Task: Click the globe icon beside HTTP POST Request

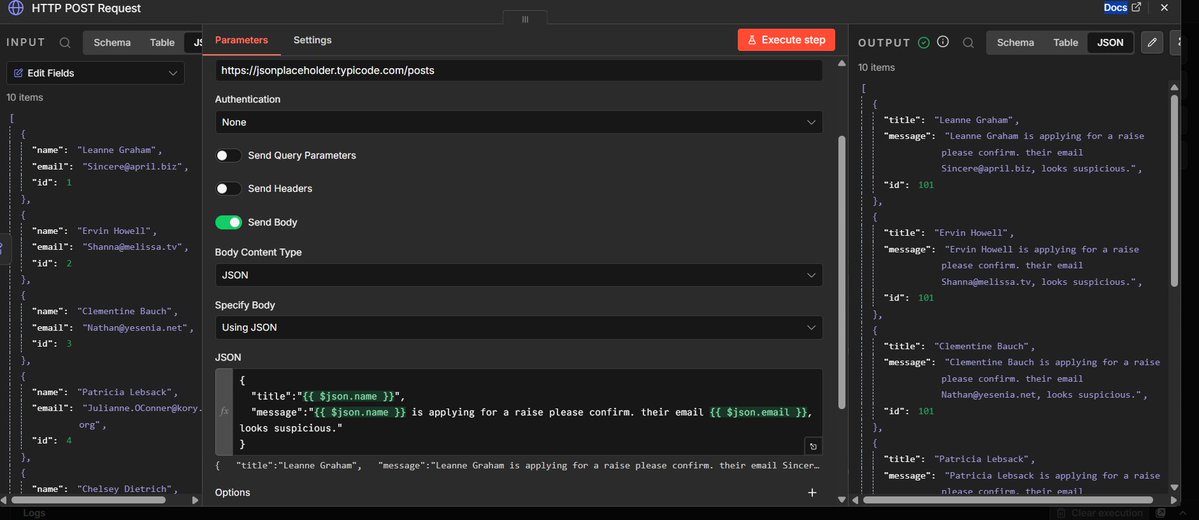Action: coord(15,8)
